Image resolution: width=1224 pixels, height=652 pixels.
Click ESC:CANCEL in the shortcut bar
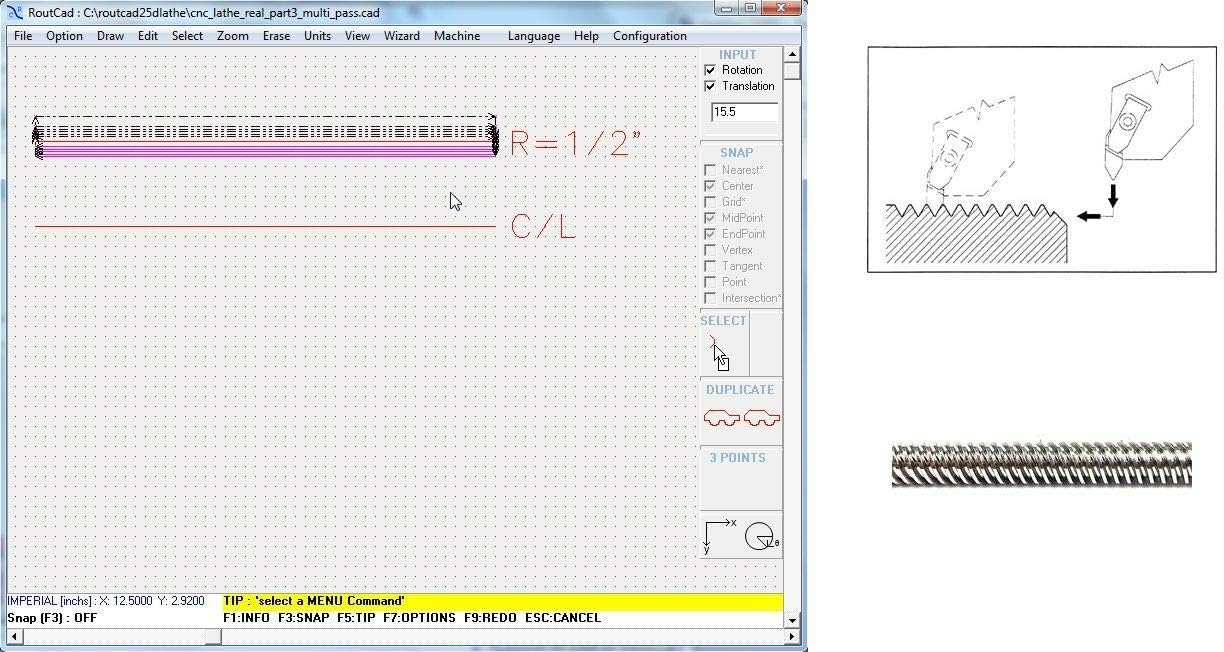[x=563, y=618]
